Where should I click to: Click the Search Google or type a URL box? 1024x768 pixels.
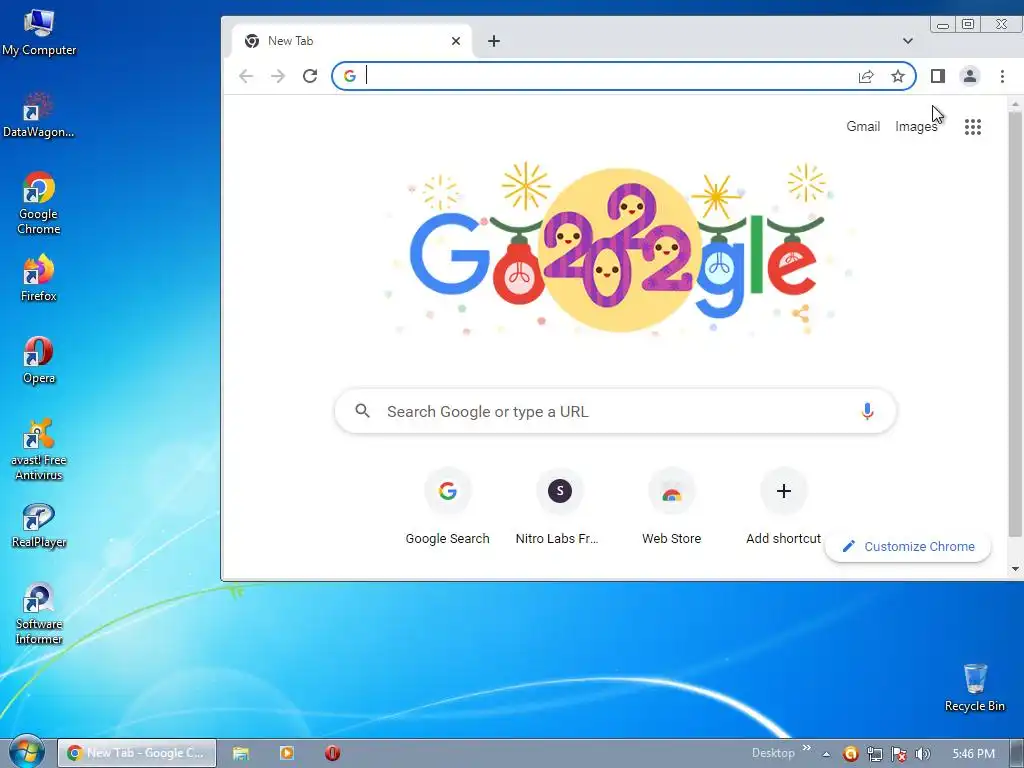615,411
